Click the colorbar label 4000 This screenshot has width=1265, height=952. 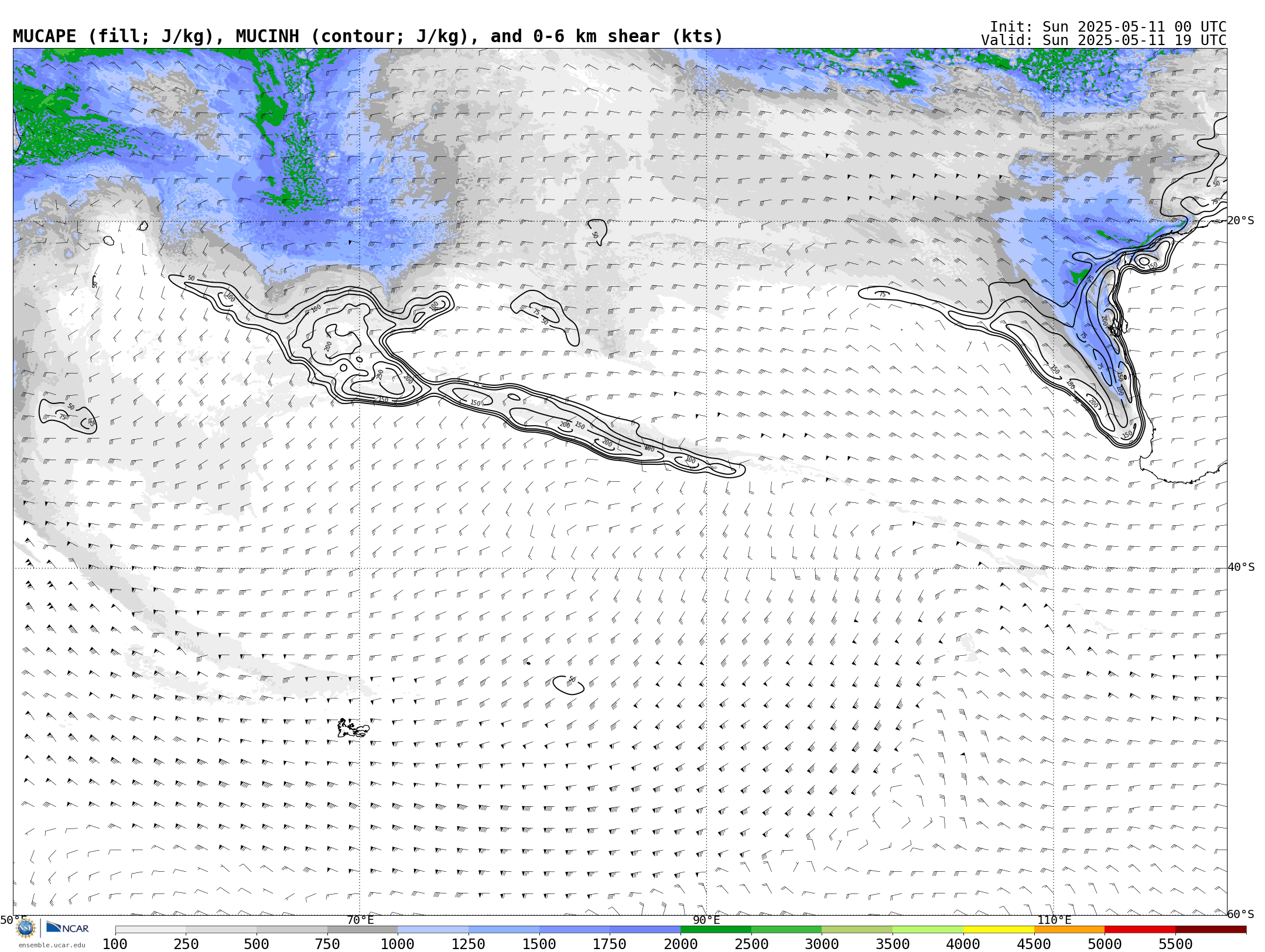click(963, 944)
